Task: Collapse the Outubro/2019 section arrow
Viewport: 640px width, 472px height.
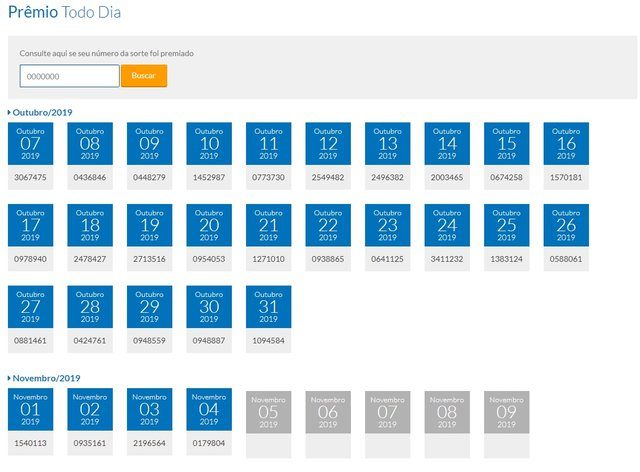Action: click(10, 113)
